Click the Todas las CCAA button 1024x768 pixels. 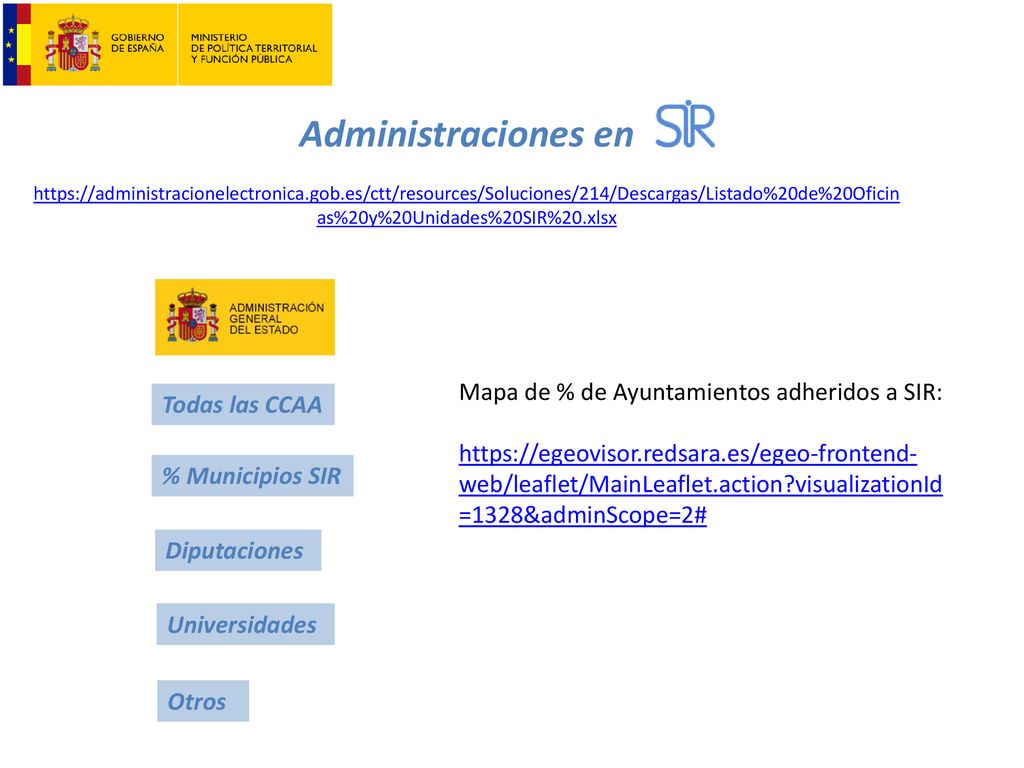pos(243,404)
